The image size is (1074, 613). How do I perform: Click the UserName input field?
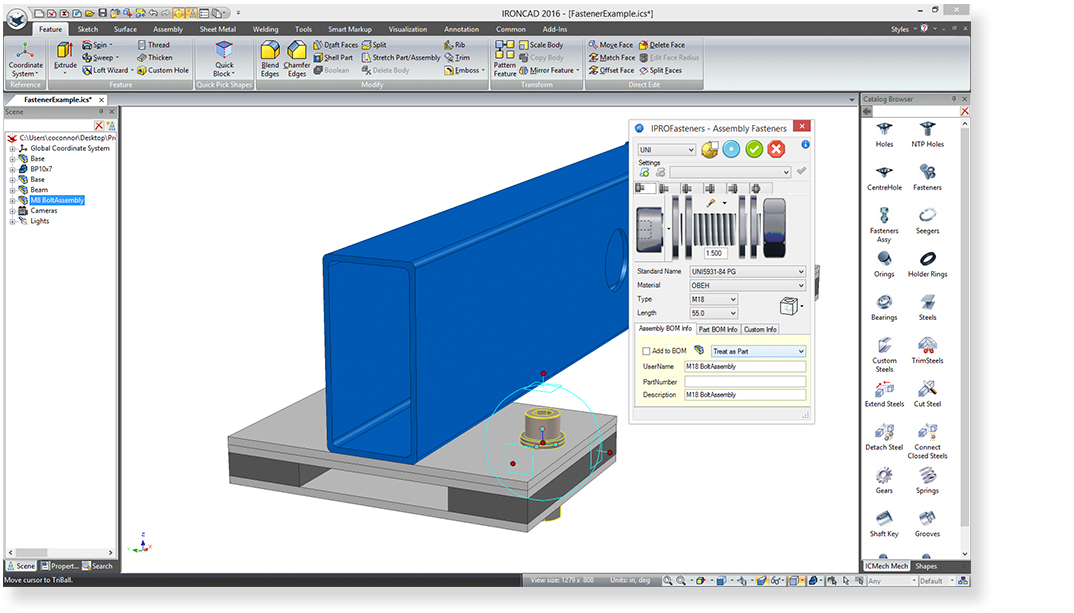pyautogui.click(x=745, y=367)
